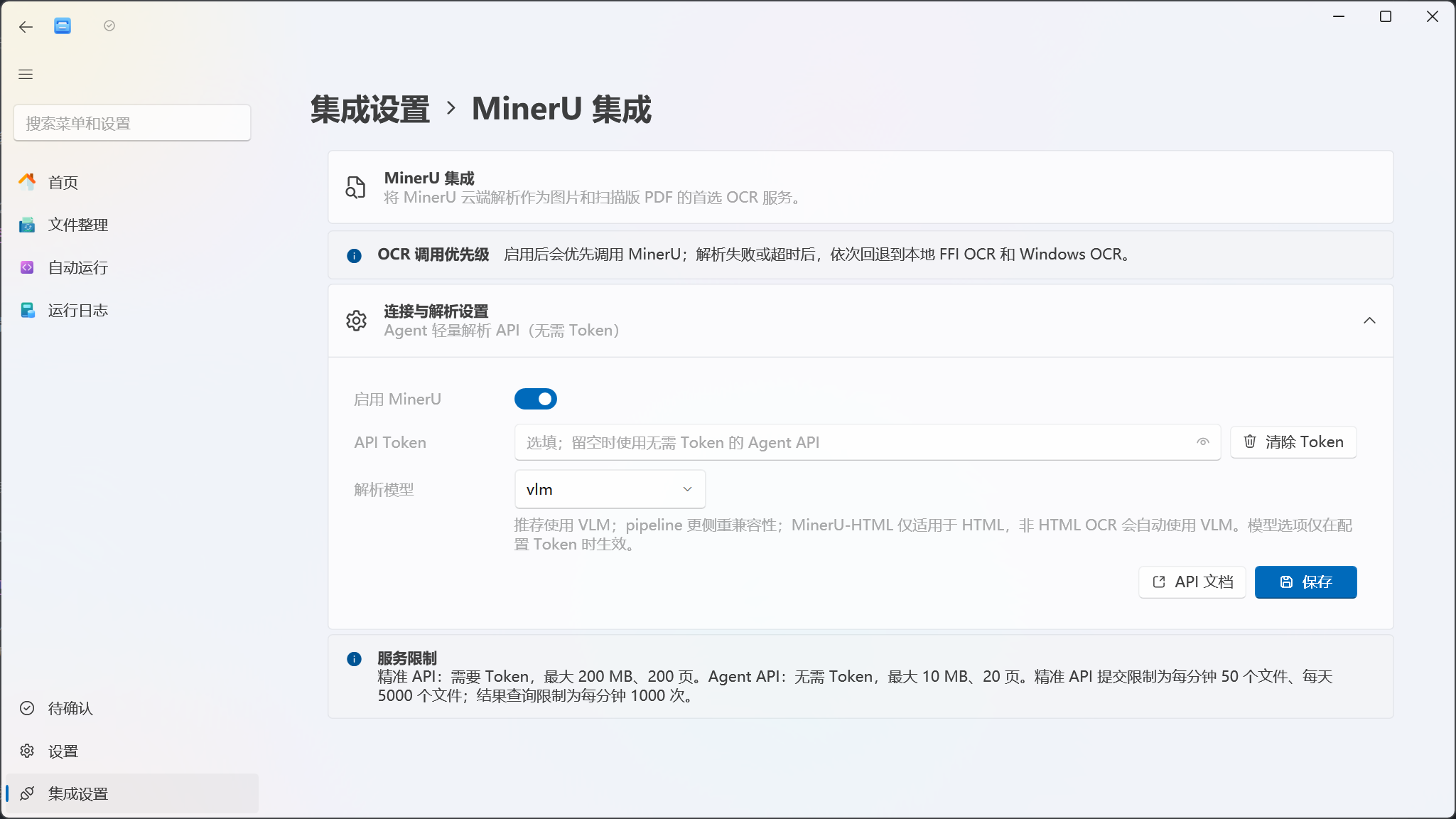Click the 服务限制 info icon
The width and height of the screenshot is (1456, 819).
pos(354,659)
